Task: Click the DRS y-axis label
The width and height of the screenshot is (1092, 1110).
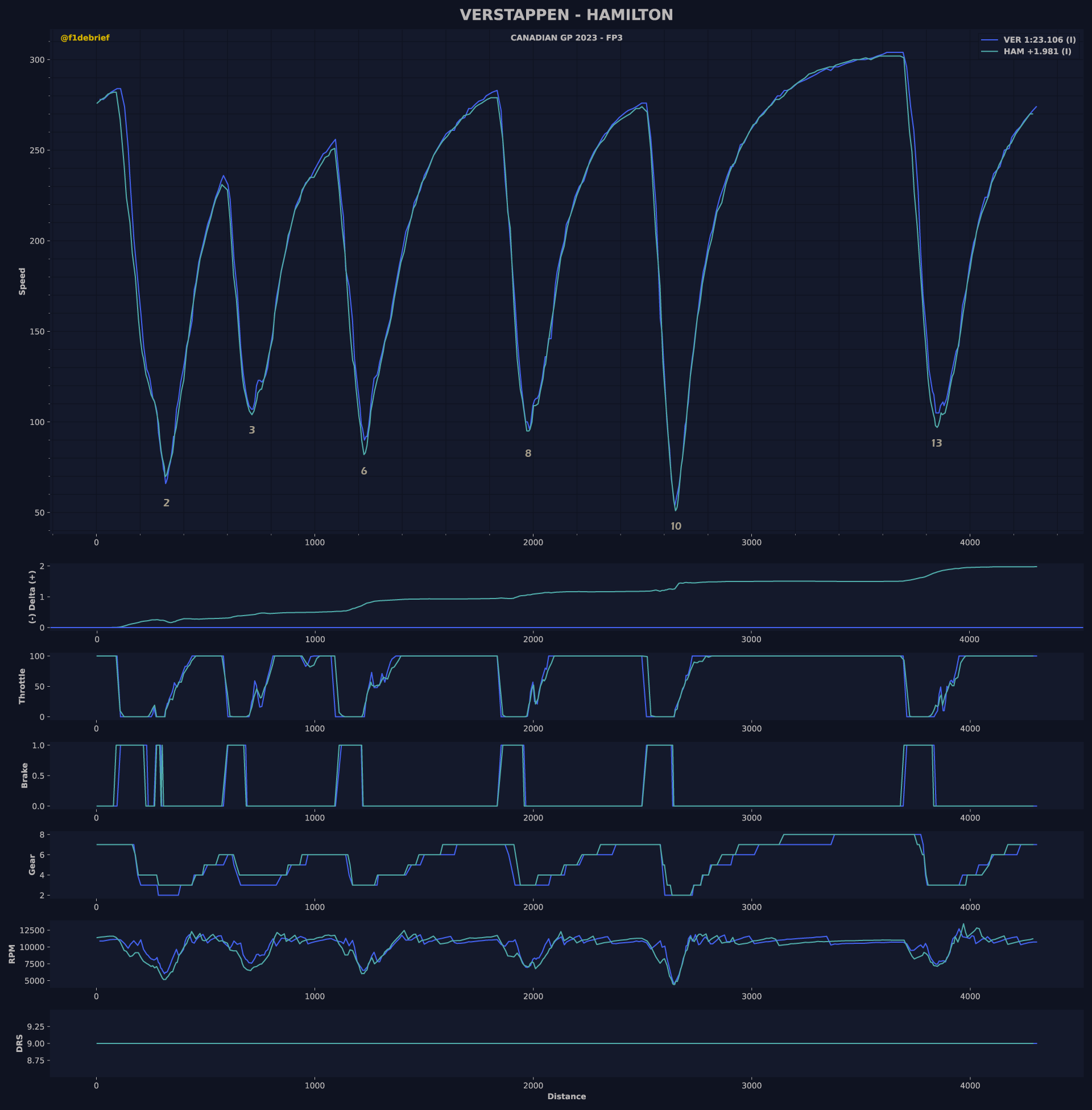Action: click(x=19, y=1043)
